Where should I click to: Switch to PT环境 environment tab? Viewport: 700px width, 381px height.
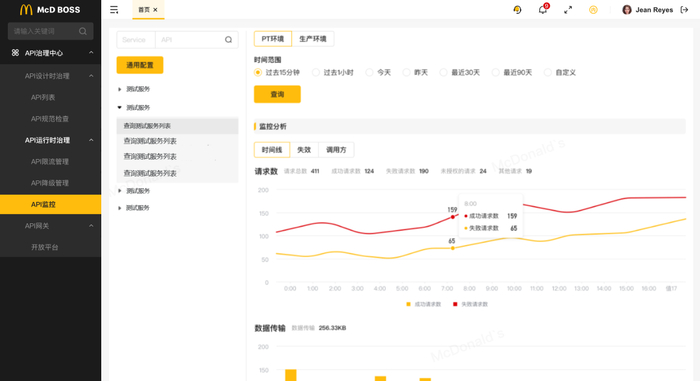(273, 39)
